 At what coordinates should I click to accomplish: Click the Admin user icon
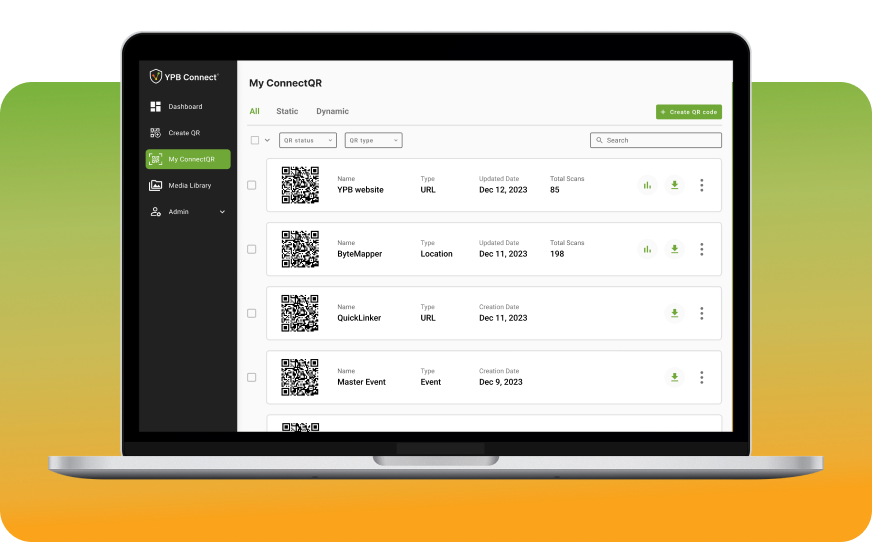point(156,212)
